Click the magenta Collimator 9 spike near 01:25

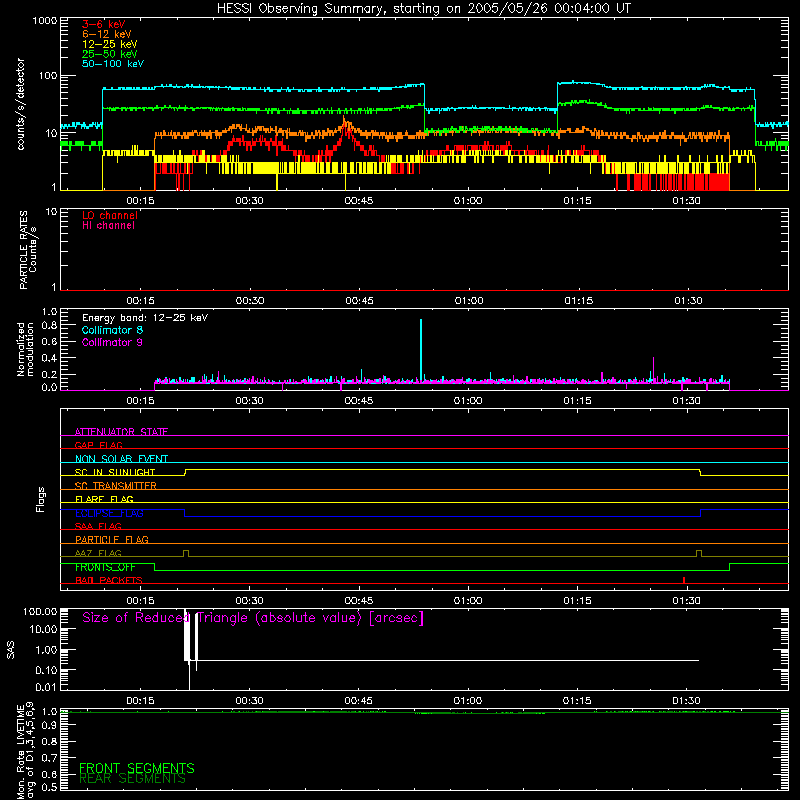(654, 369)
